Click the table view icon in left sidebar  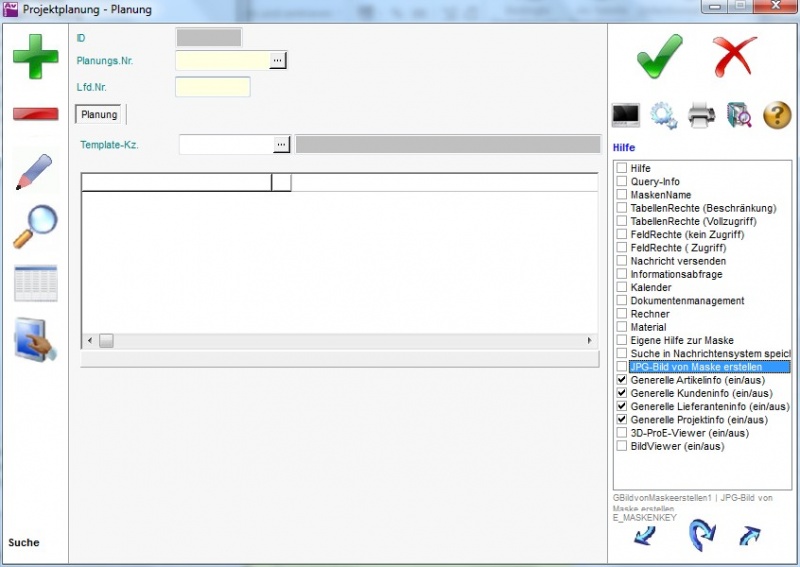tap(35, 283)
